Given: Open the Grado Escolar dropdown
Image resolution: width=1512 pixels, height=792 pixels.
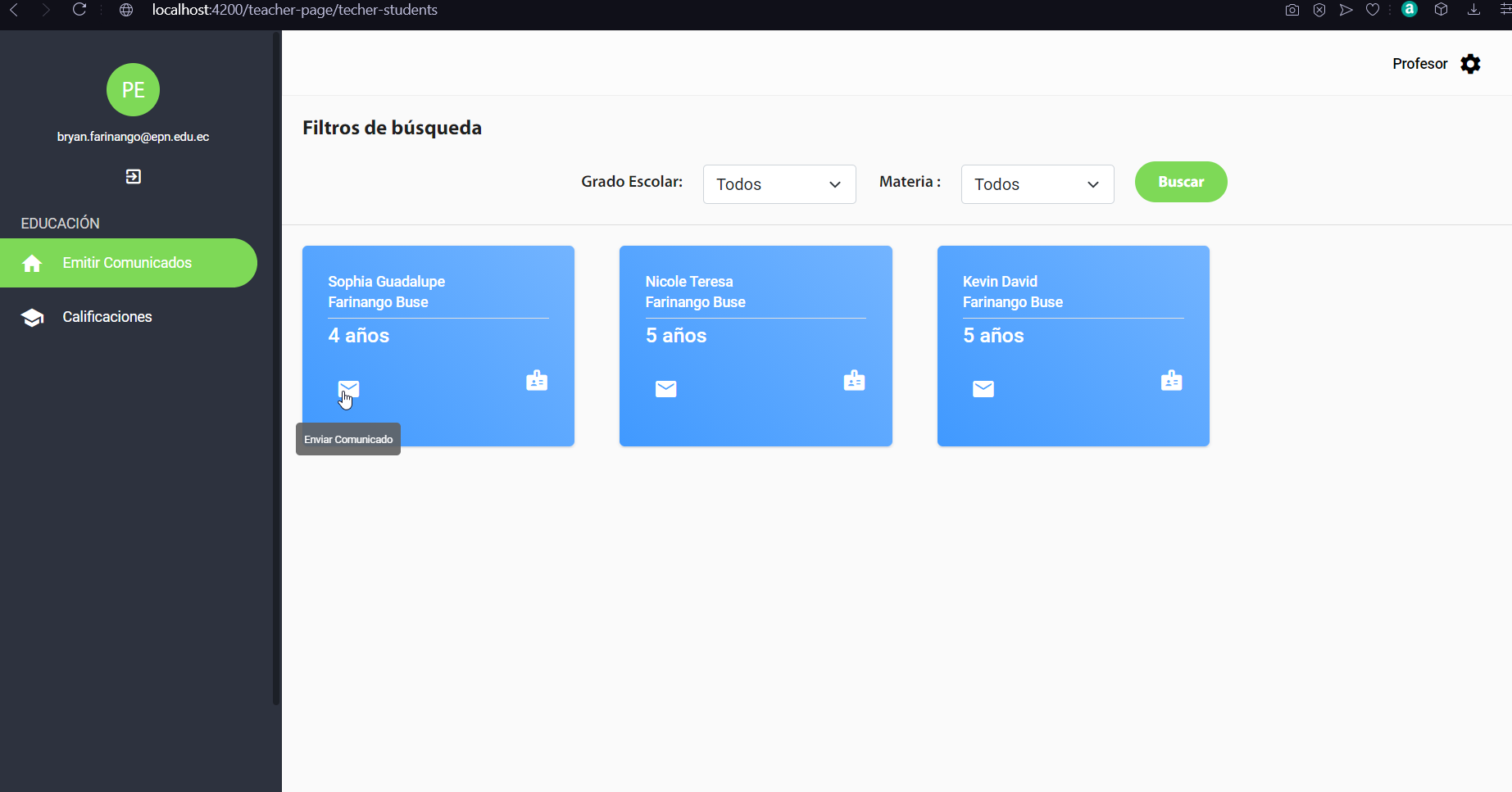Looking at the screenshot, I should pos(779,184).
